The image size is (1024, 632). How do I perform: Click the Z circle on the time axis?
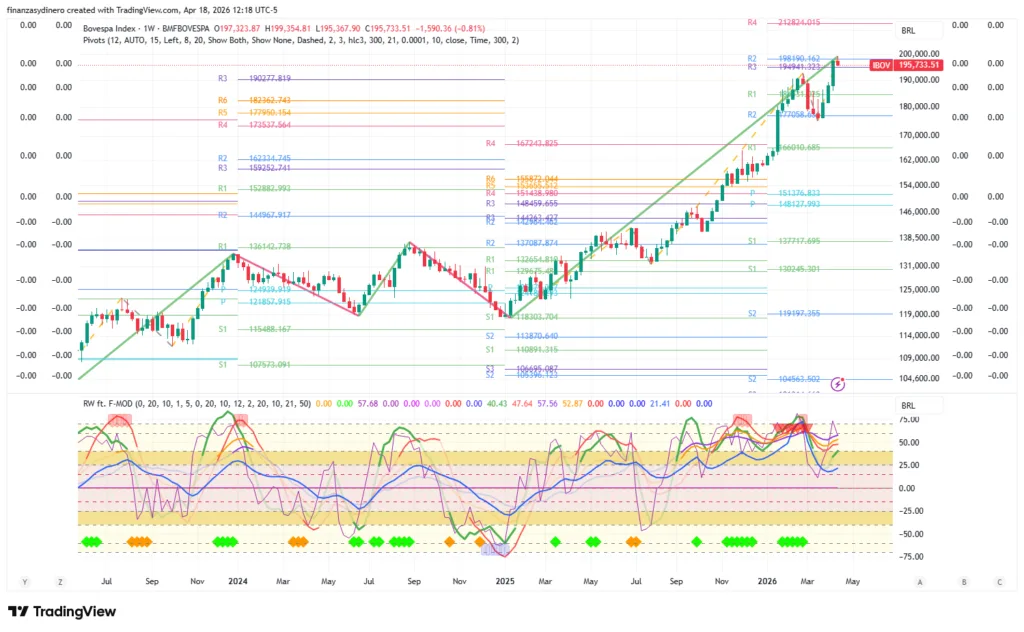coord(61,581)
